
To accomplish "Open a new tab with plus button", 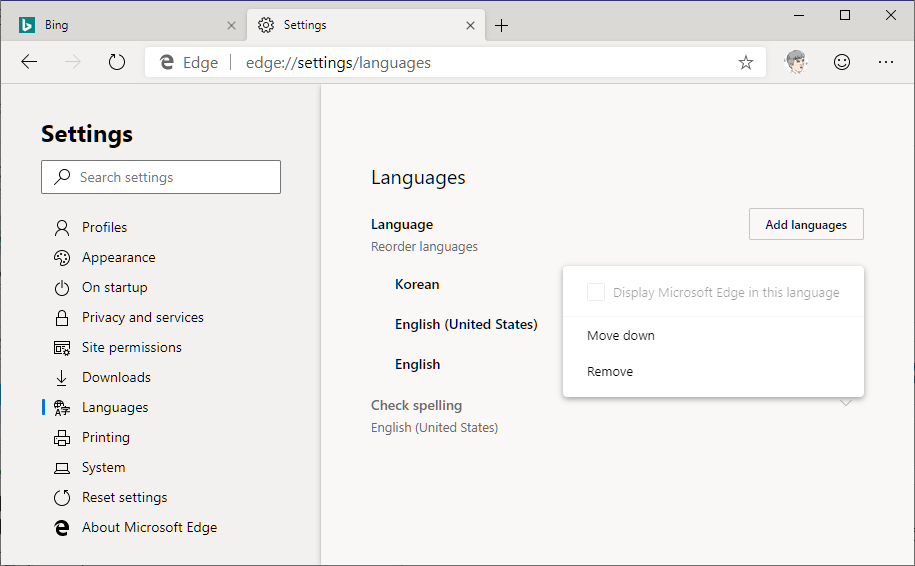I will pyautogui.click(x=501, y=26).
